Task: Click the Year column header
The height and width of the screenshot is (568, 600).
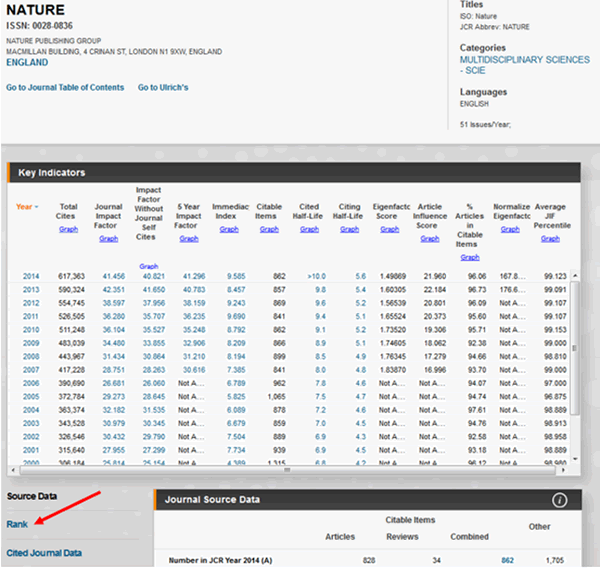Action: (24, 207)
